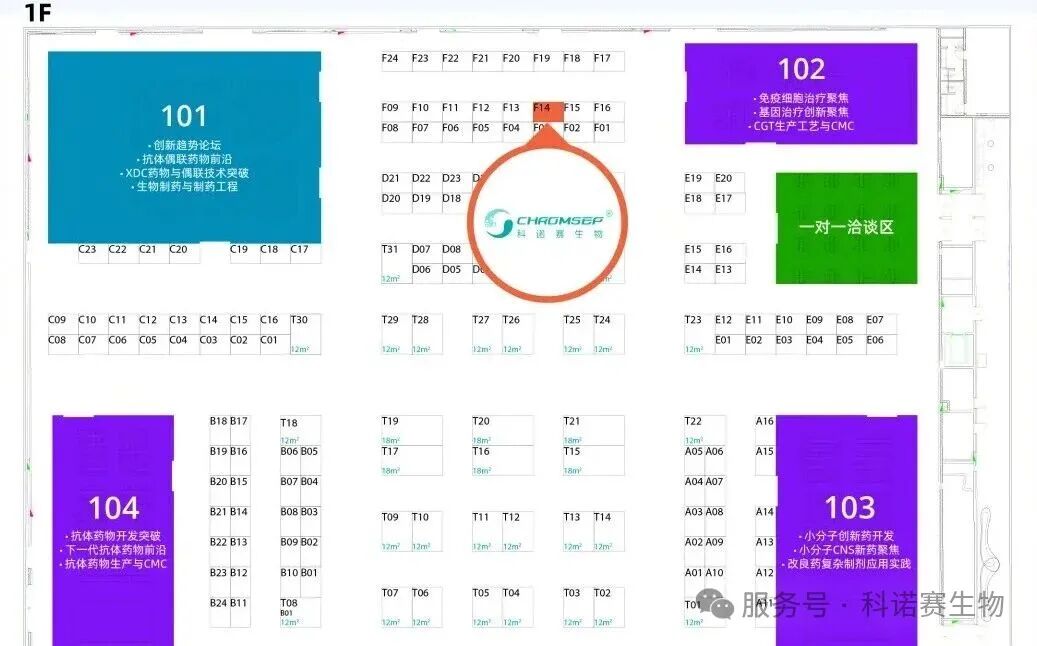Click the highlighted orange F14 booth
Image resolution: width=1037 pixels, height=646 pixels.
click(548, 112)
